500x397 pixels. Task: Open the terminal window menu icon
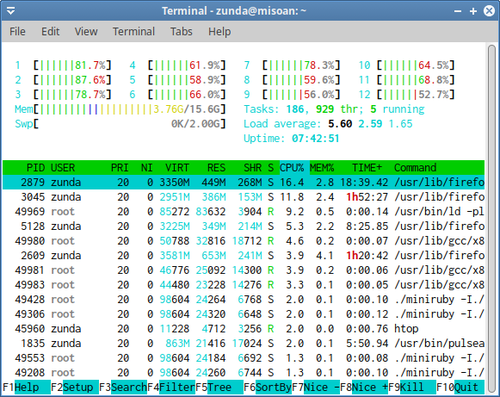pyautogui.click(x=11, y=11)
